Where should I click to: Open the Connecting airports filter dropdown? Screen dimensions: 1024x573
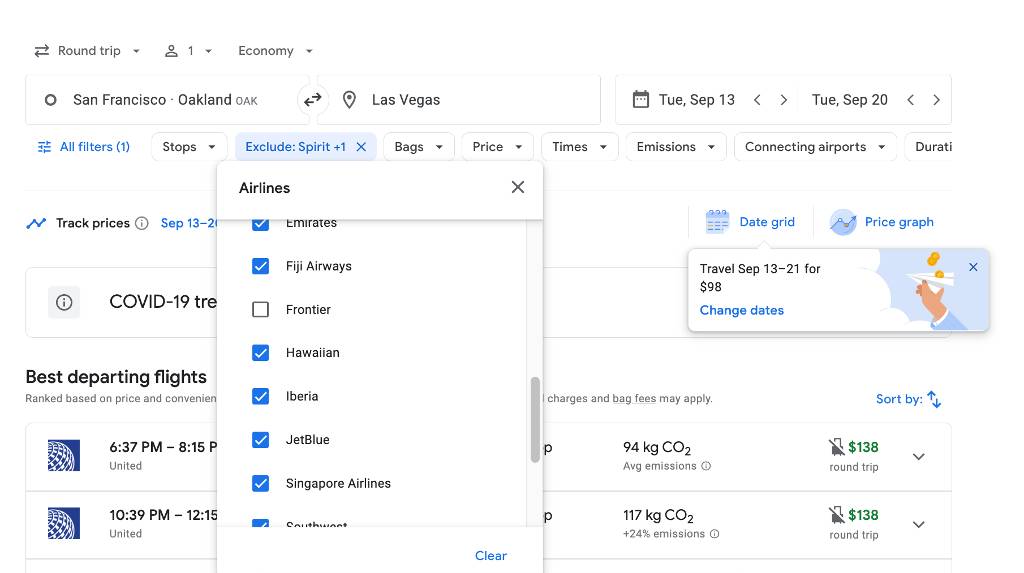tap(815, 147)
